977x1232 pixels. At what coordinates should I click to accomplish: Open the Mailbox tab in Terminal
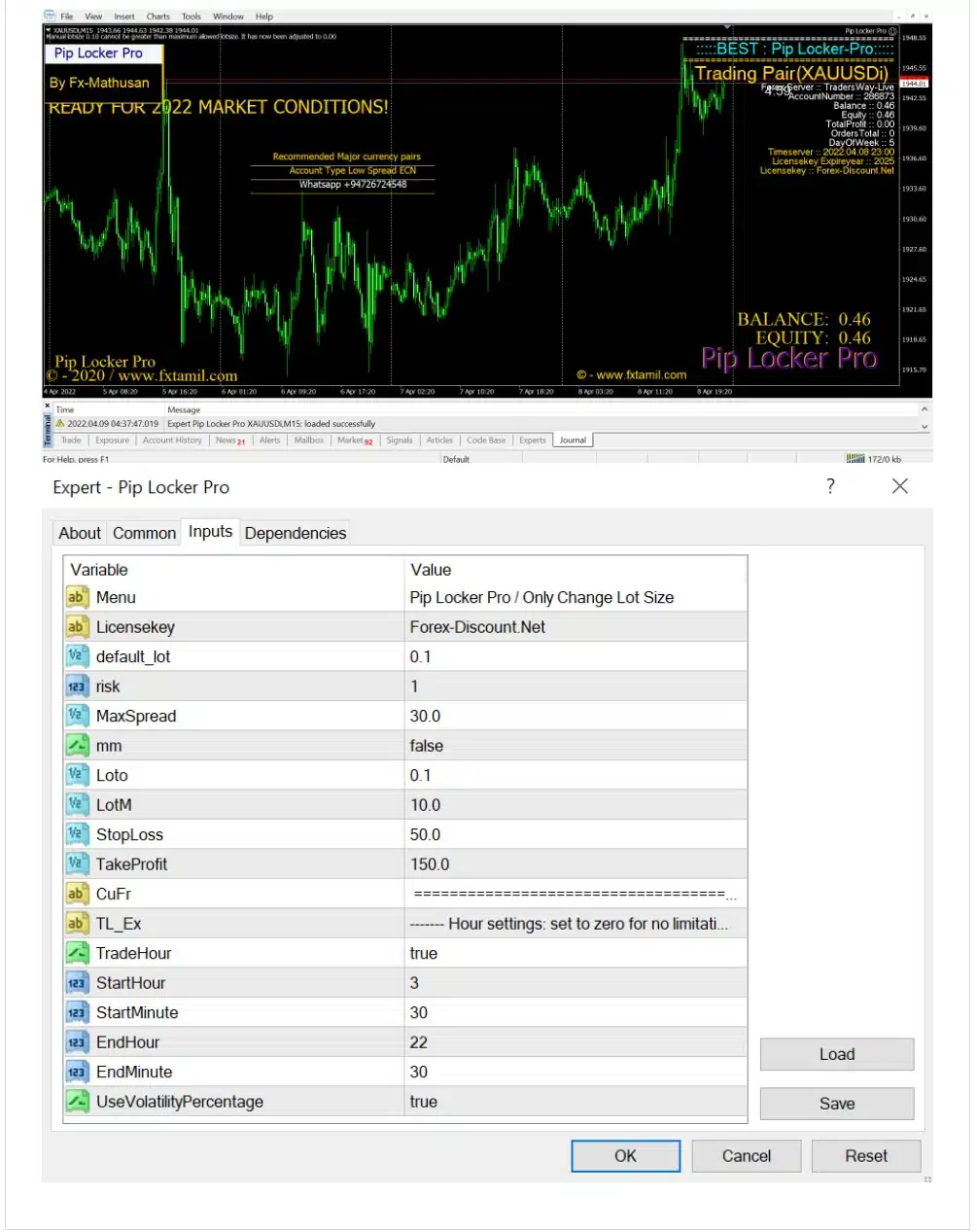[309, 440]
